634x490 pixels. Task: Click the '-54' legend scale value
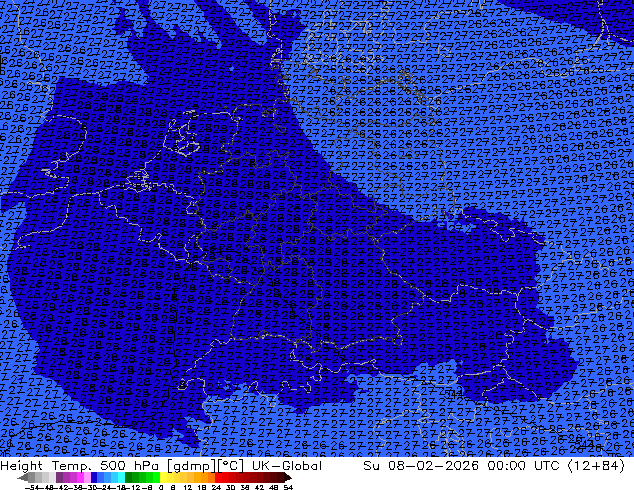point(32,487)
